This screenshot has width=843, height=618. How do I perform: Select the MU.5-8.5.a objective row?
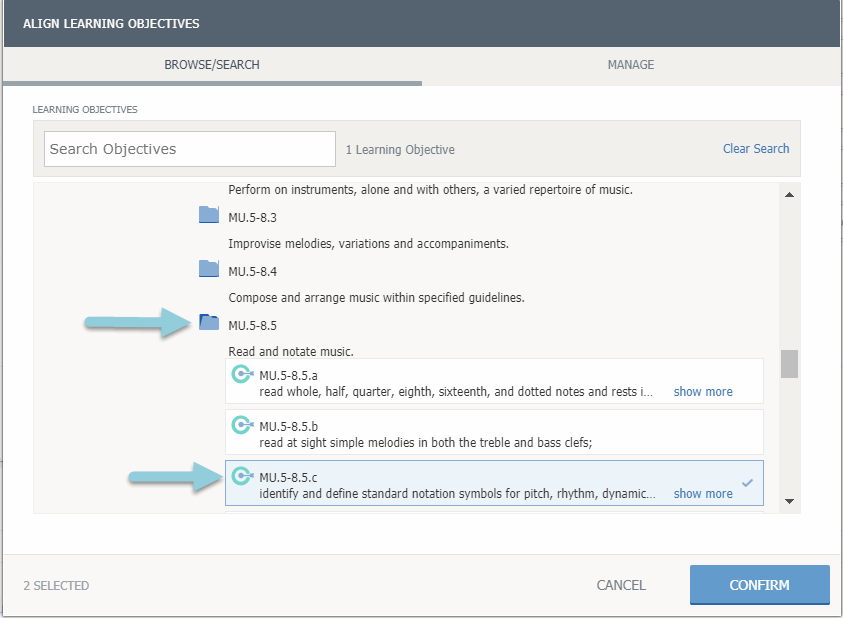pyautogui.click(x=450, y=382)
